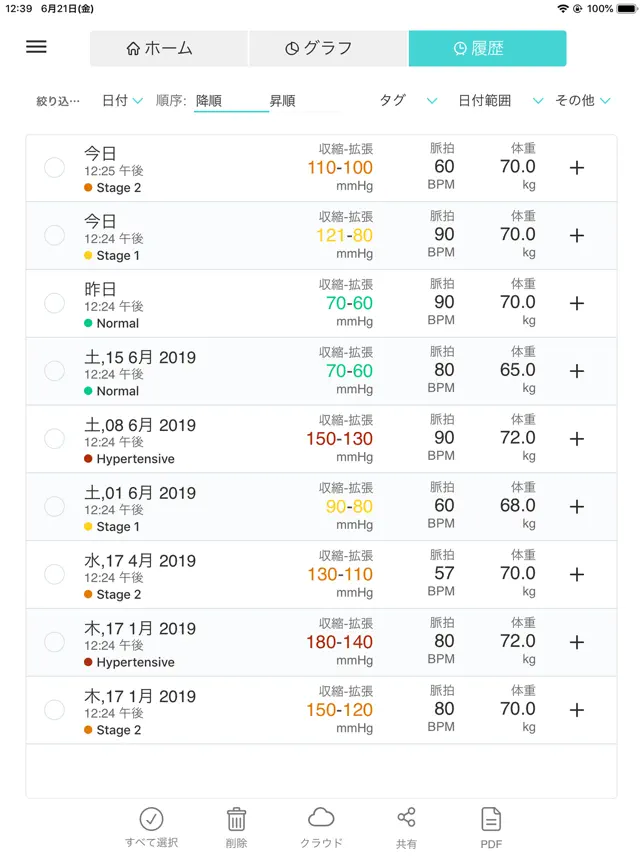Select the circle for the 昨日 Normal entry
This screenshot has width=643, height=858.
[54, 303]
